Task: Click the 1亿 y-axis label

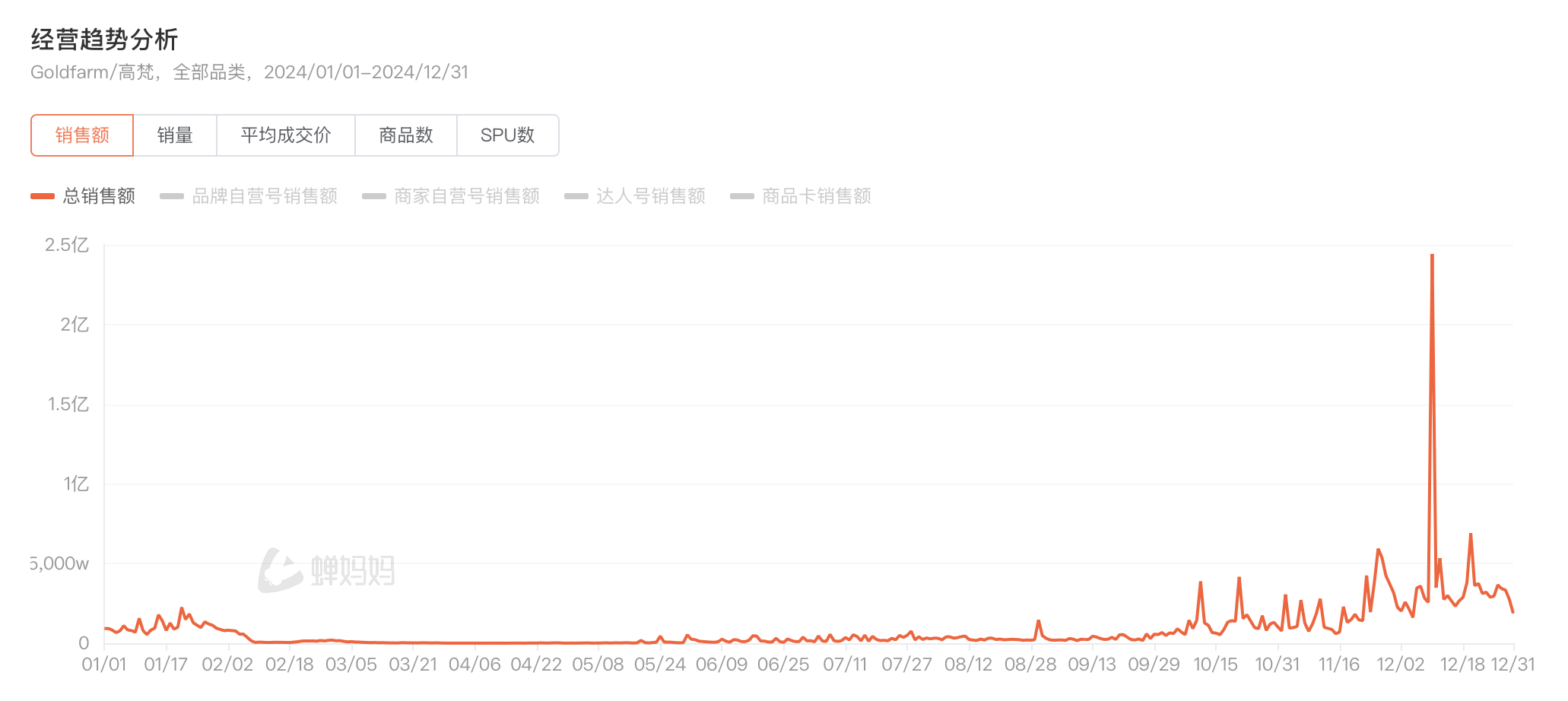Action: (76, 484)
